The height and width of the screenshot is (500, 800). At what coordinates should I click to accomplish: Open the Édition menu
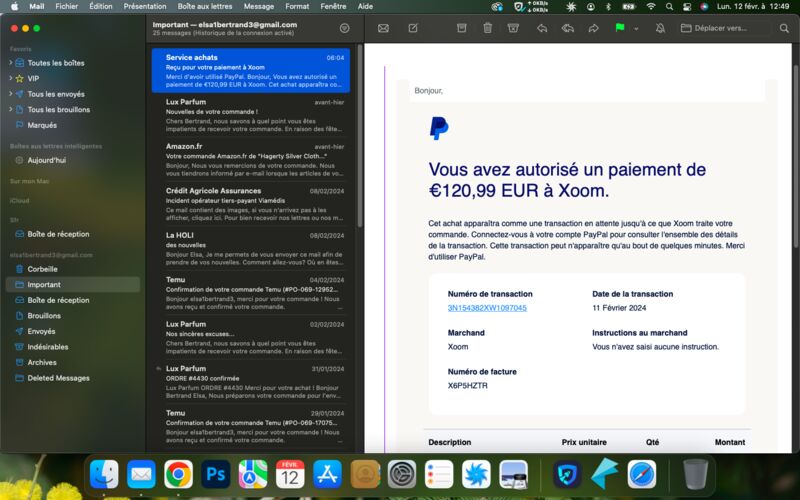point(101,7)
